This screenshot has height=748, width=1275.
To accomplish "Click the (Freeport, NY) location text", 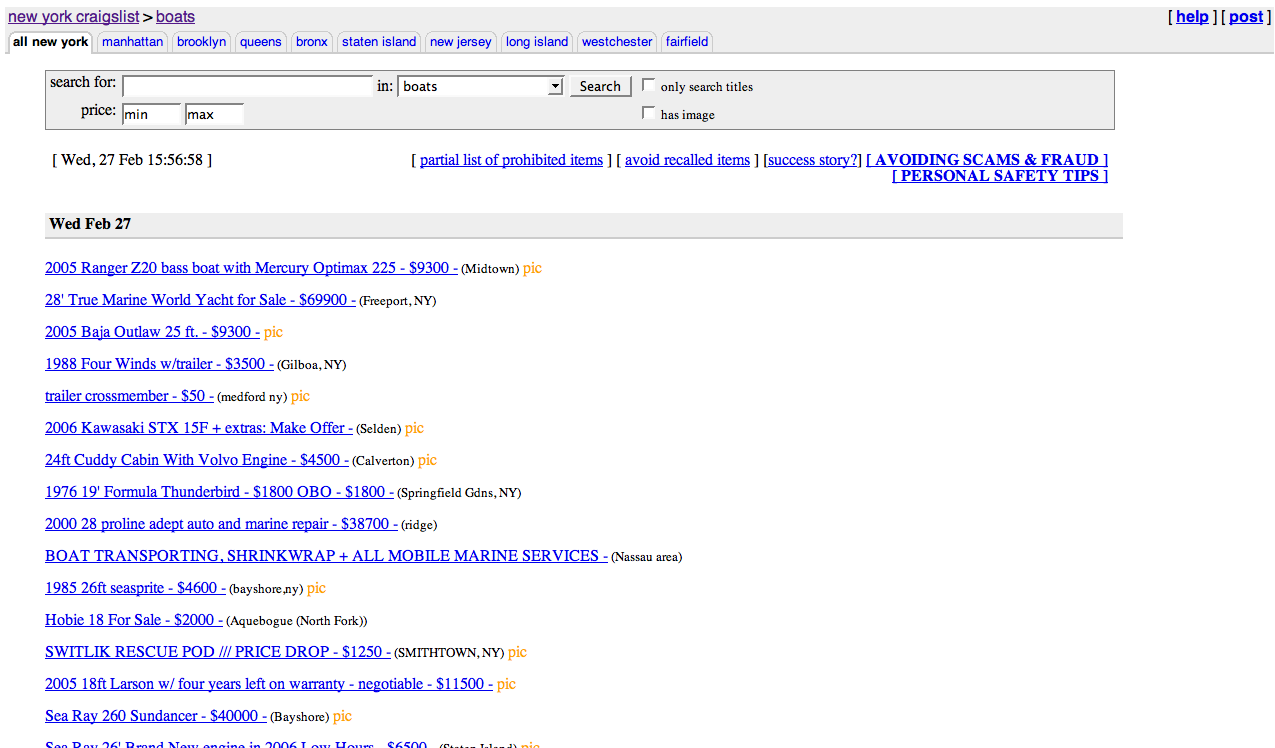I will (x=397, y=301).
